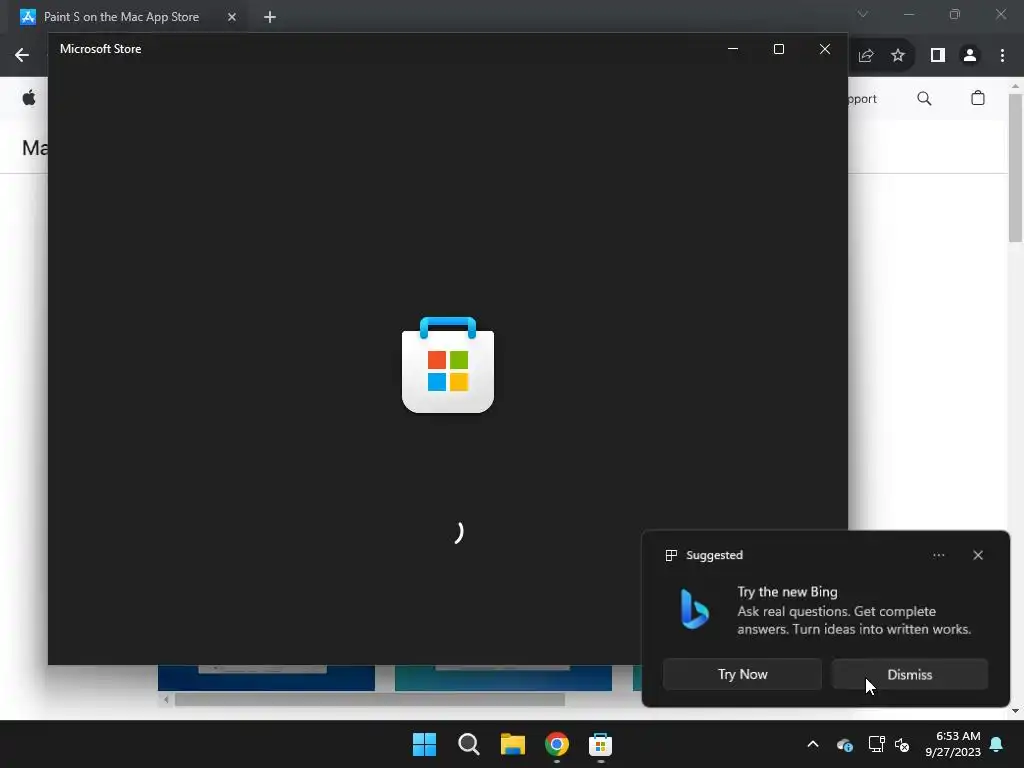Click first app screenshot thumbnail in Chrome

[x=266, y=678]
